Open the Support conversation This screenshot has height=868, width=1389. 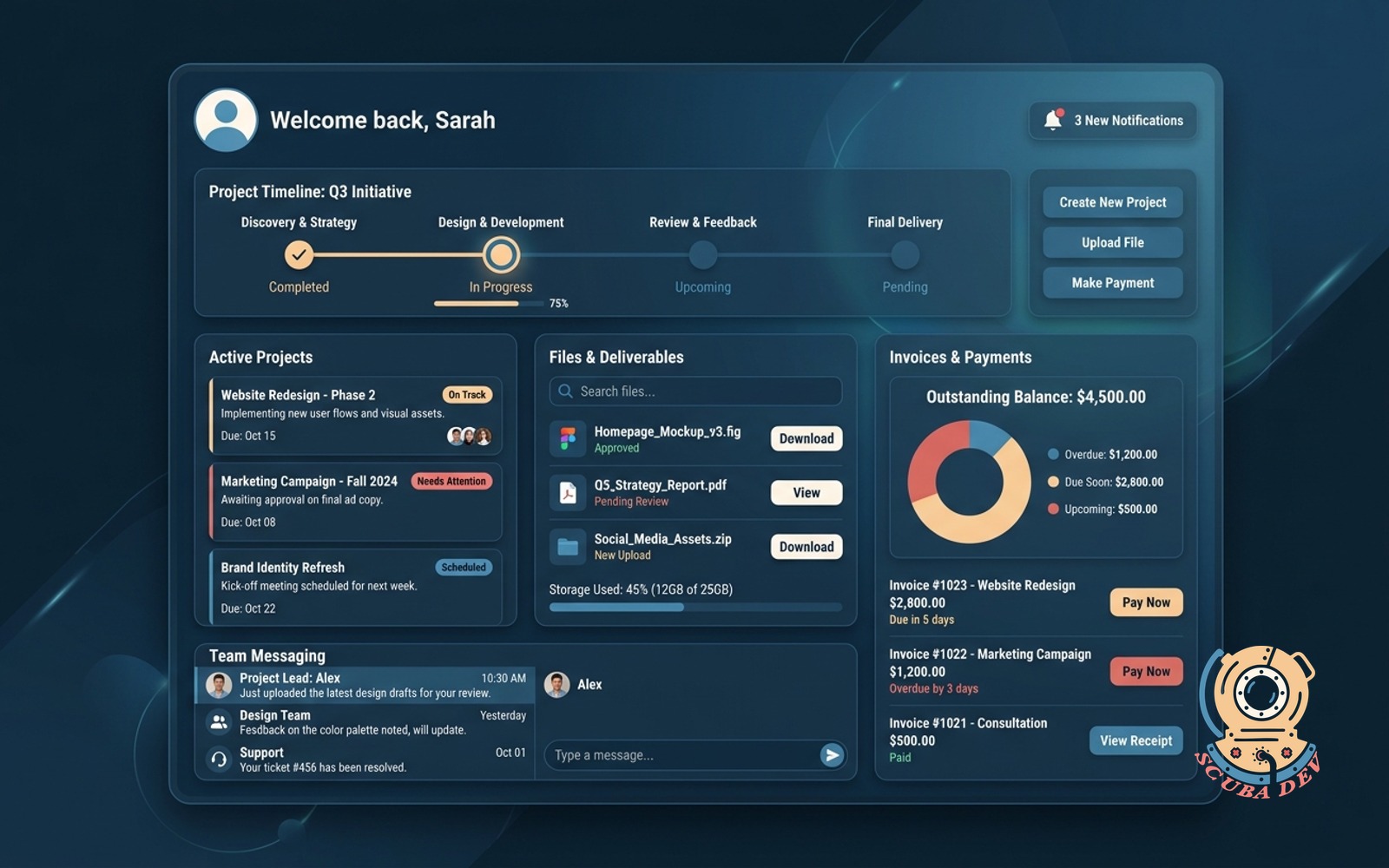tap(365, 759)
